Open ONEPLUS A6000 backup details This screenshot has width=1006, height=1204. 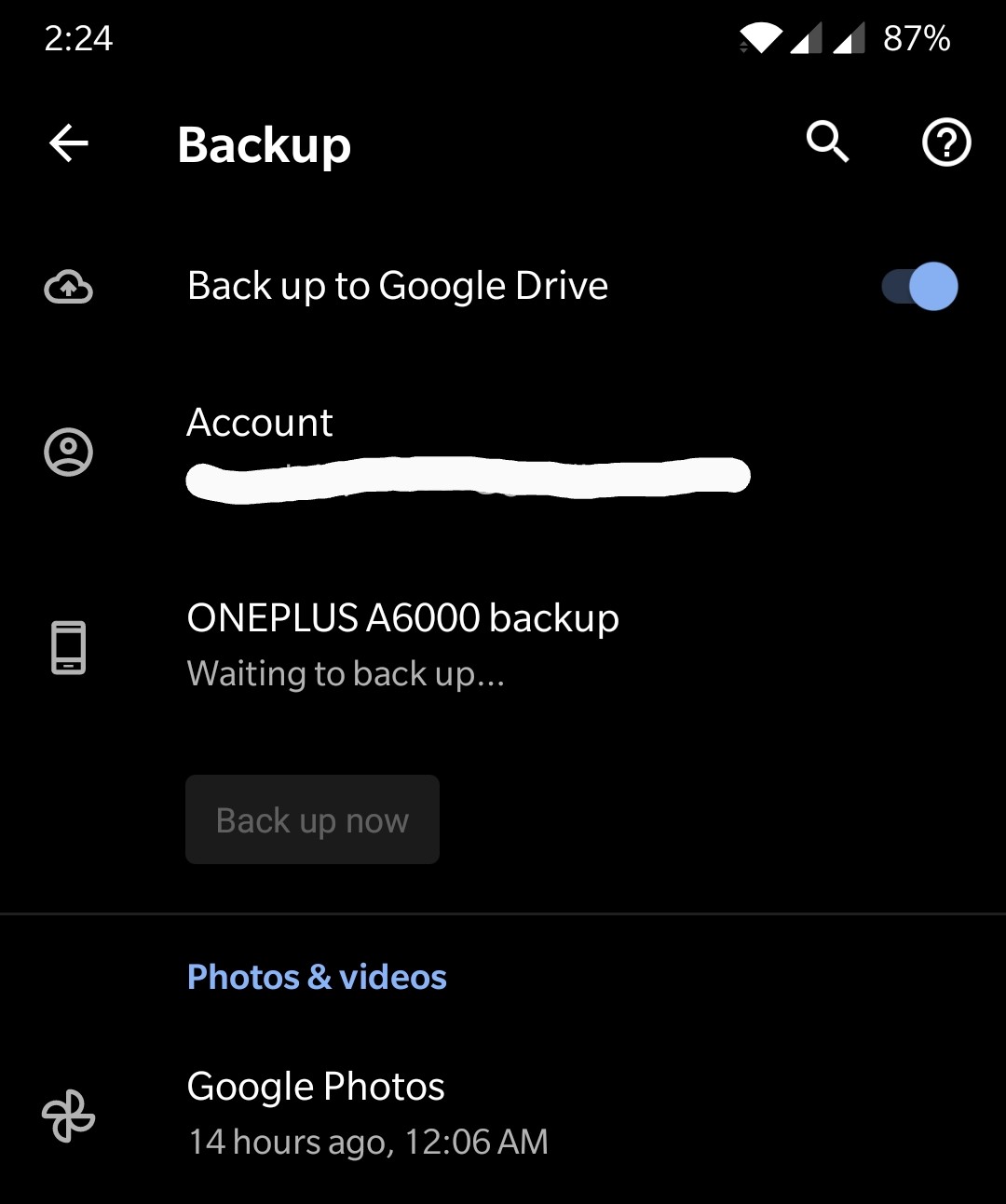pos(503,645)
